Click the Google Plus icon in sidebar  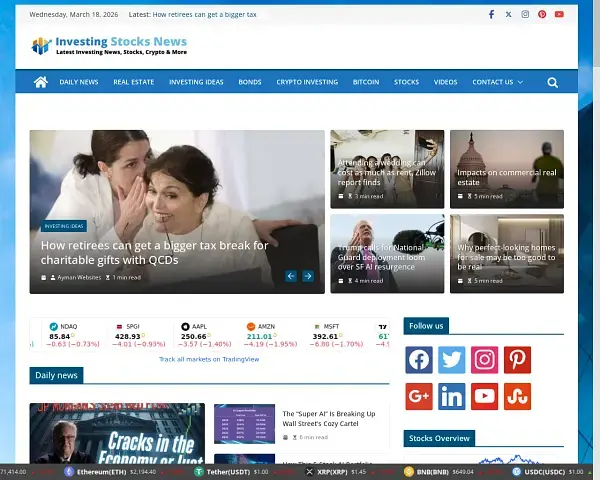click(419, 397)
